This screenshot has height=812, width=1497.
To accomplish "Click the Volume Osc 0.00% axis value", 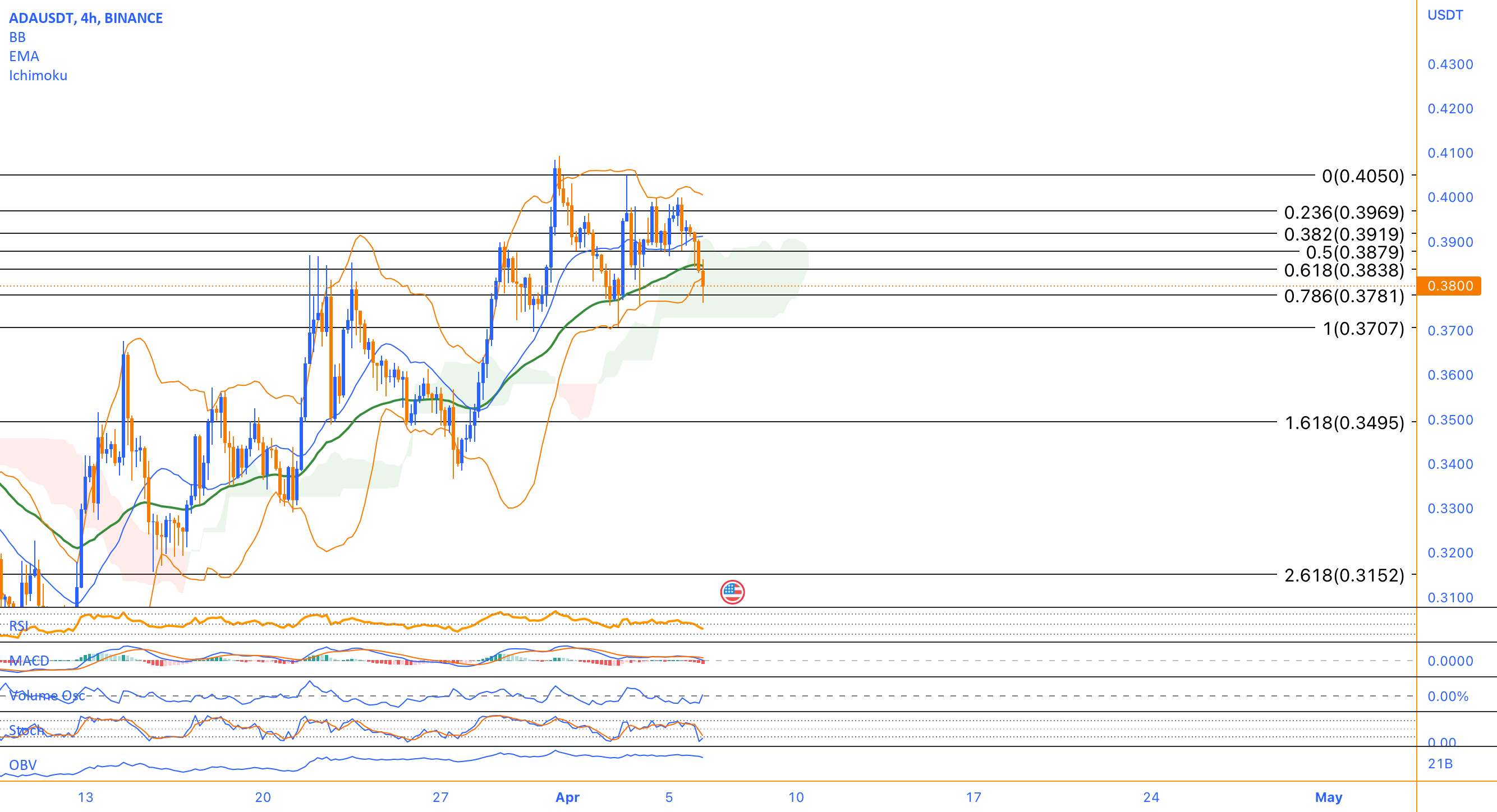I will tap(1448, 696).
